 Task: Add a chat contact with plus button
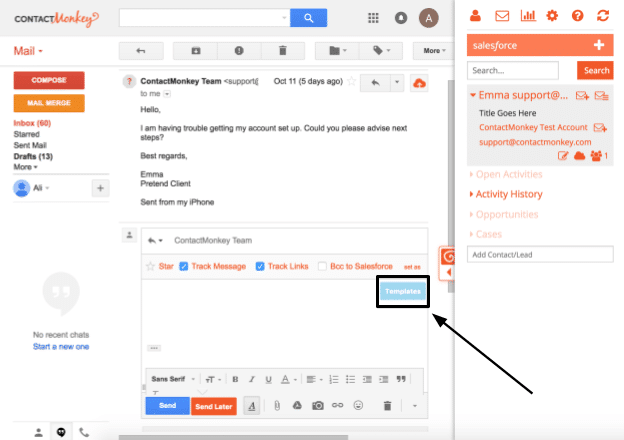(x=100, y=188)
